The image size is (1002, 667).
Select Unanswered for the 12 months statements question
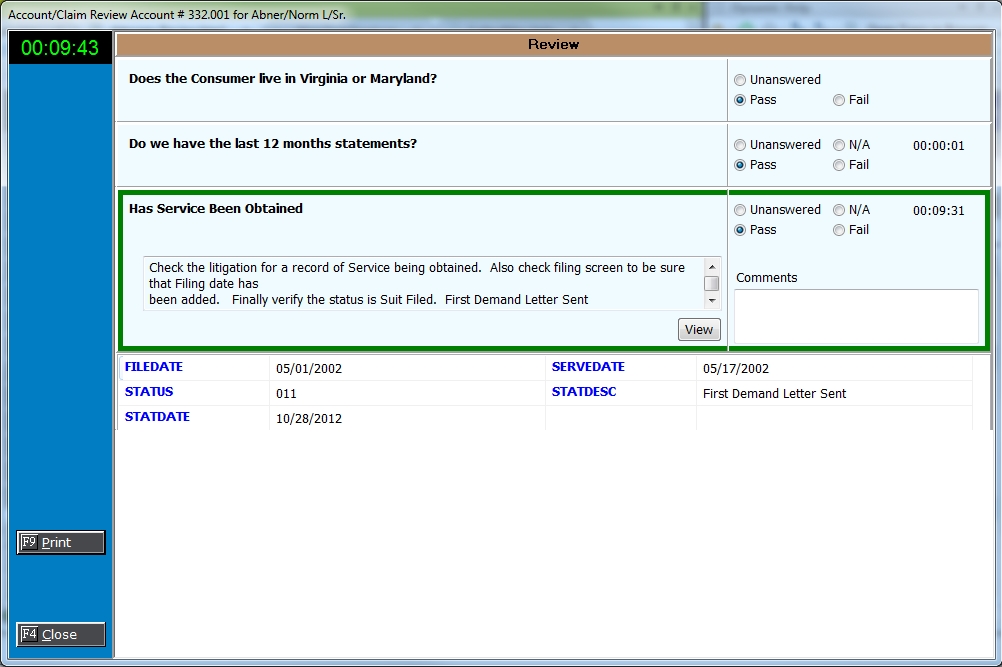pyautogui.click(x=740, y=145)
